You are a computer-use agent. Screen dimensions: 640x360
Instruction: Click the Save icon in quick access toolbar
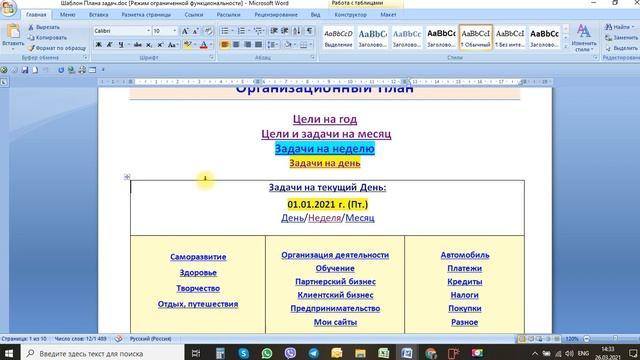pyautogui.click(x=25, y=70)
